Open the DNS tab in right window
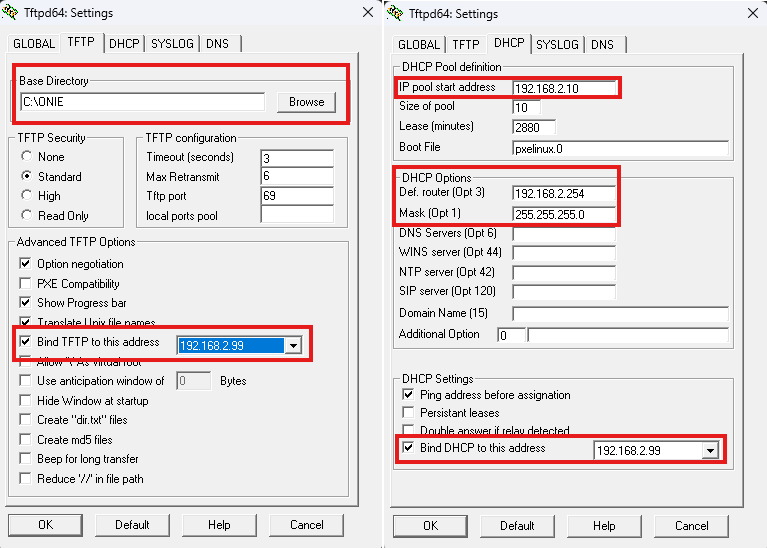 (x=602, y=45)
